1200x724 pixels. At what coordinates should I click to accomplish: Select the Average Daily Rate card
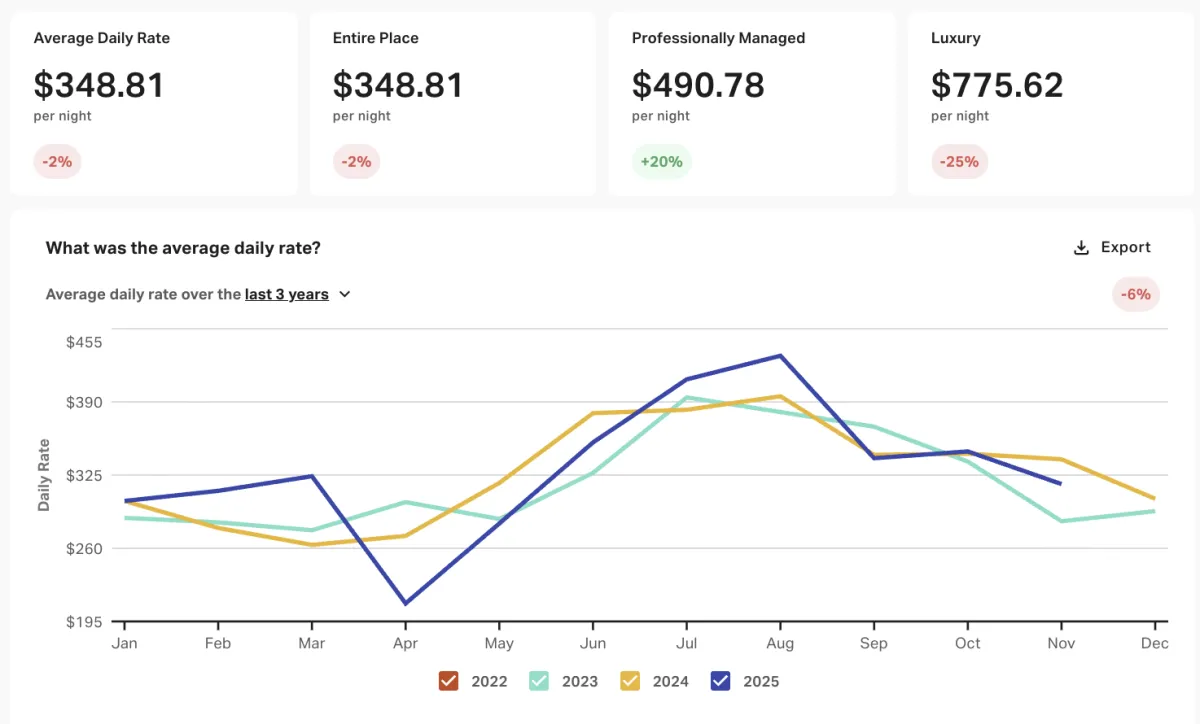[x=154, y=103]
